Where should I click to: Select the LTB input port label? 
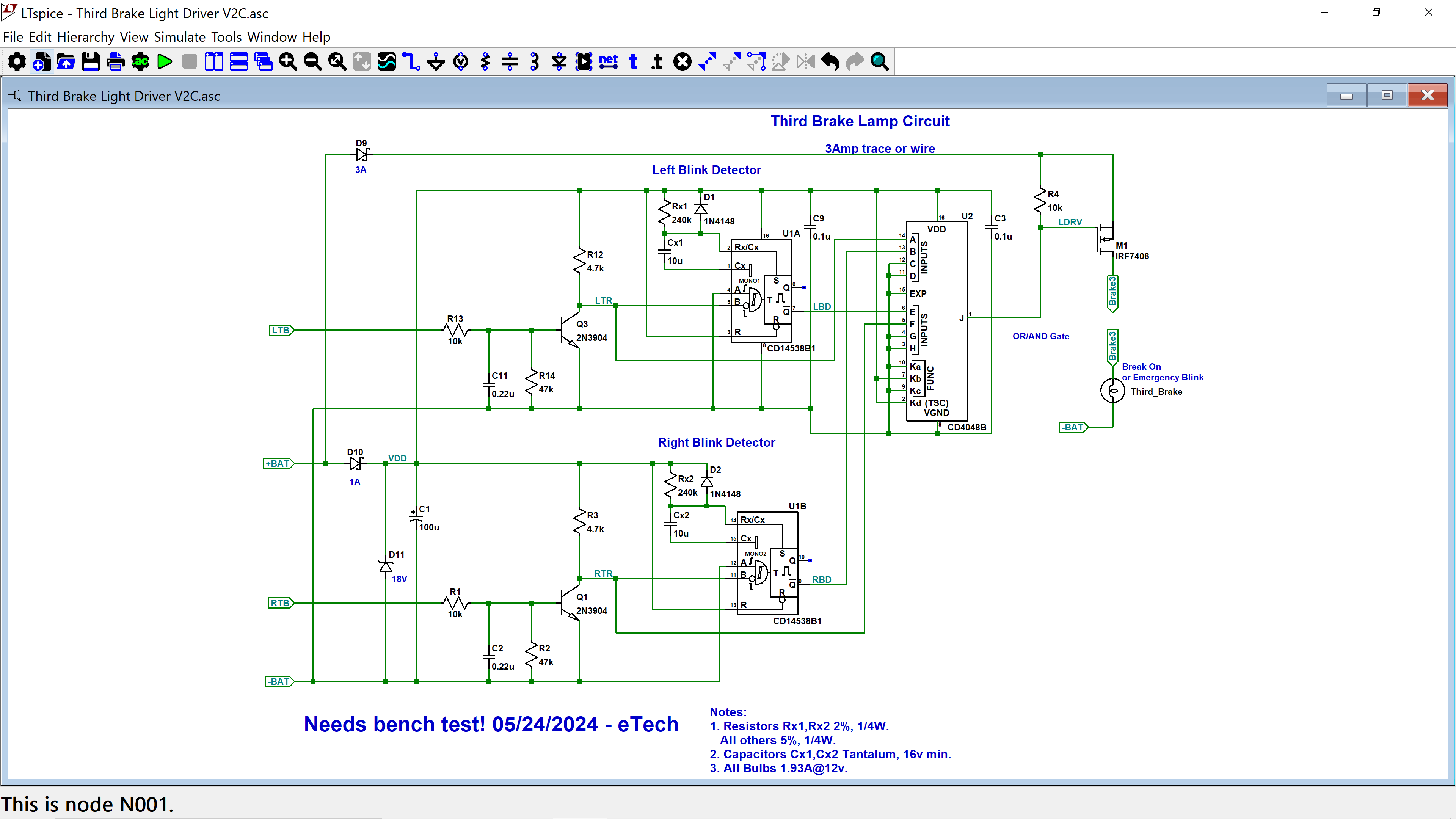point(281,330)
